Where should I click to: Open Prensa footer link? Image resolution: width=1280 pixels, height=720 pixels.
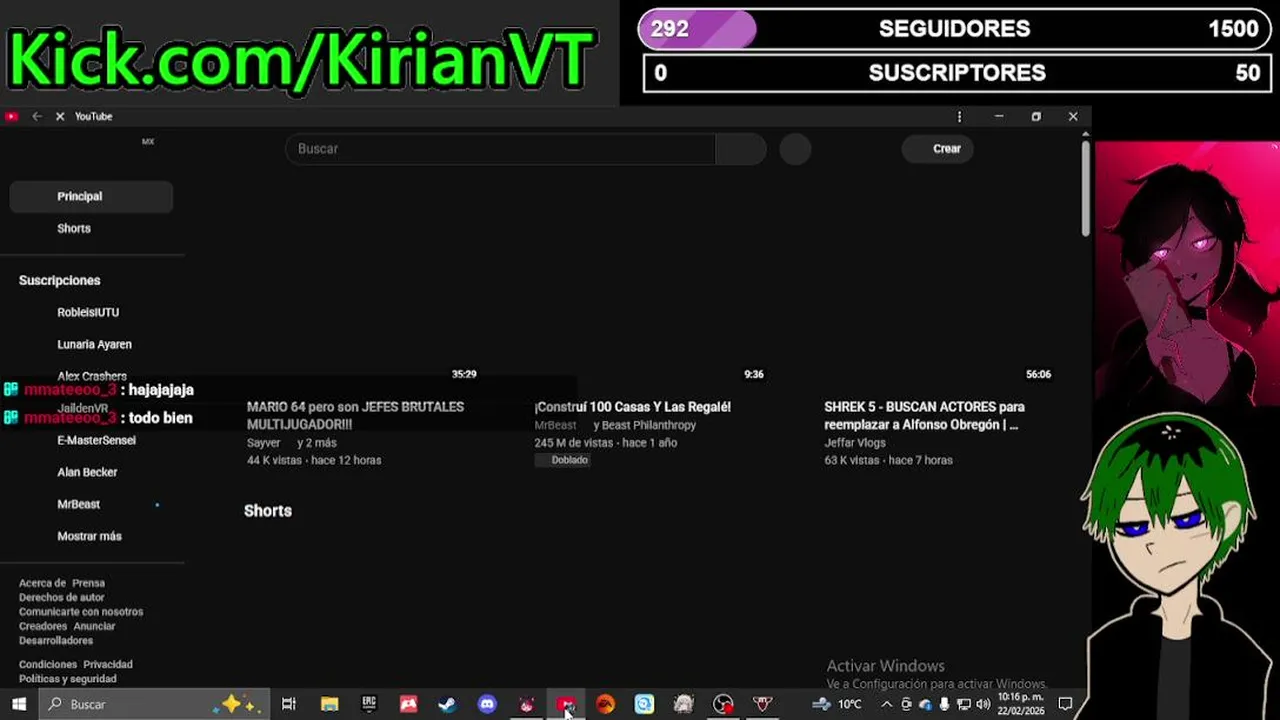(88, 583)
